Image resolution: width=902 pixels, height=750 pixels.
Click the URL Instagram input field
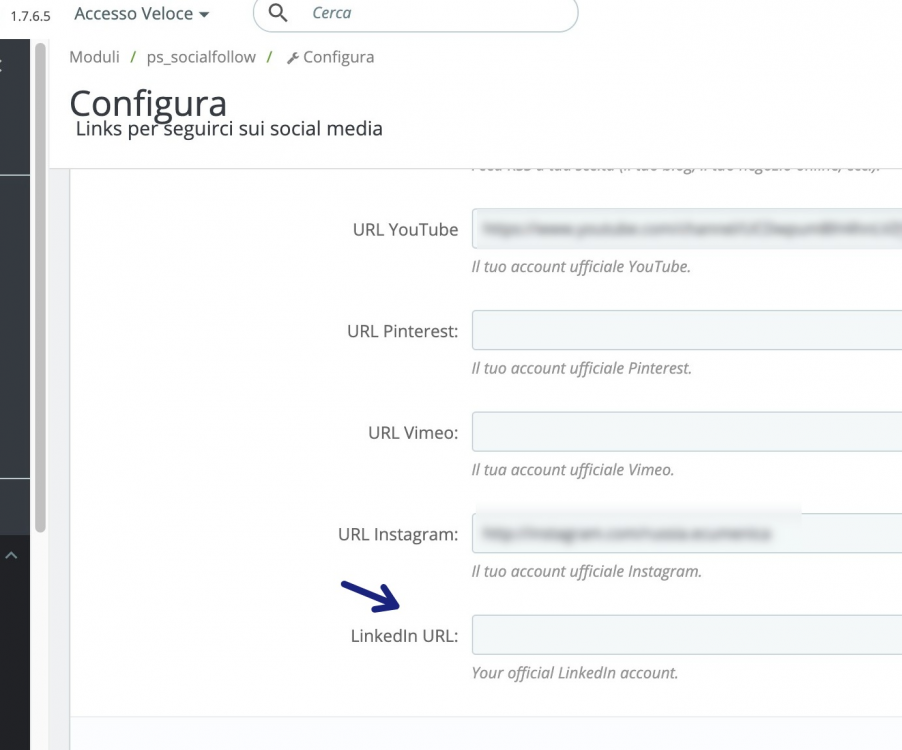(687, 533)
